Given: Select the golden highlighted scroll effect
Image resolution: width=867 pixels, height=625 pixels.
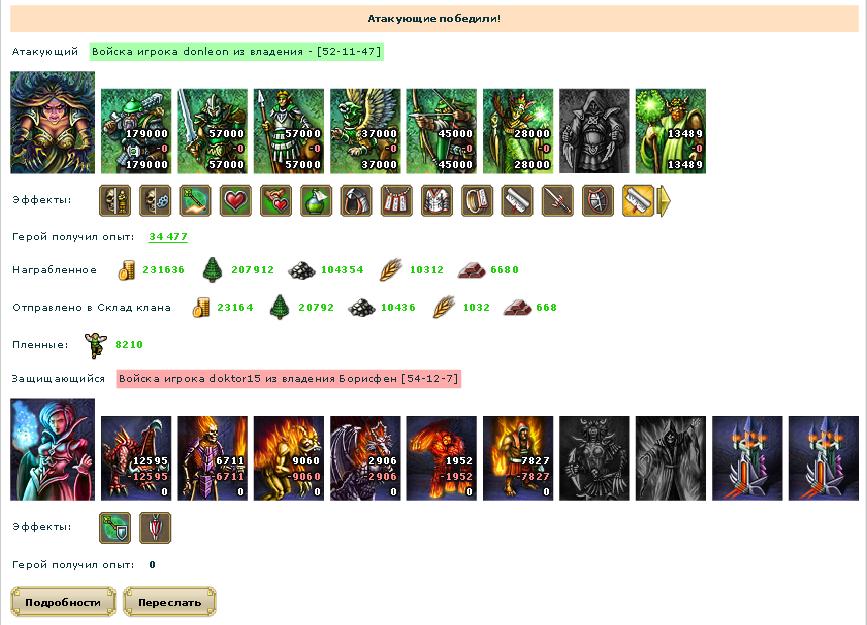Looking at the screenshot, I should click(638, 200).
